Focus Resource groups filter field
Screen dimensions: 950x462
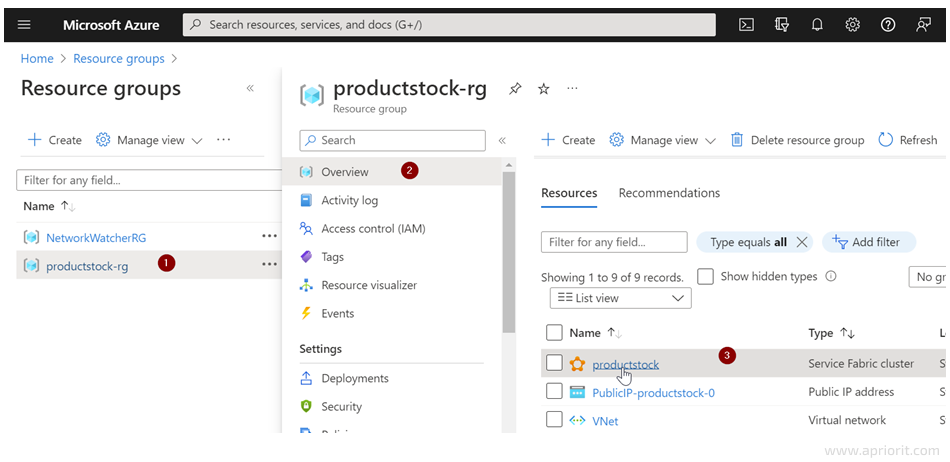(149, 180)
